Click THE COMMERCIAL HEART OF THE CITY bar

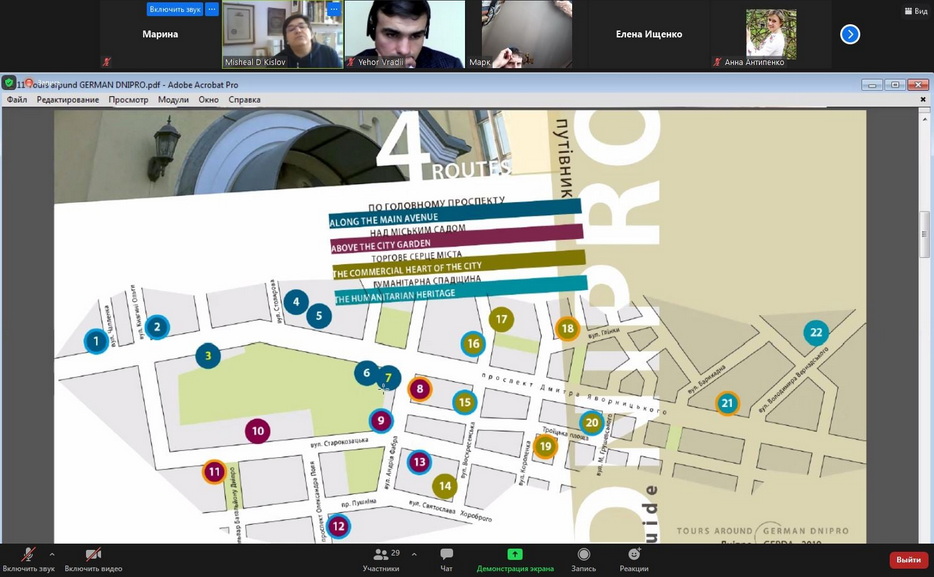point(459,264)
